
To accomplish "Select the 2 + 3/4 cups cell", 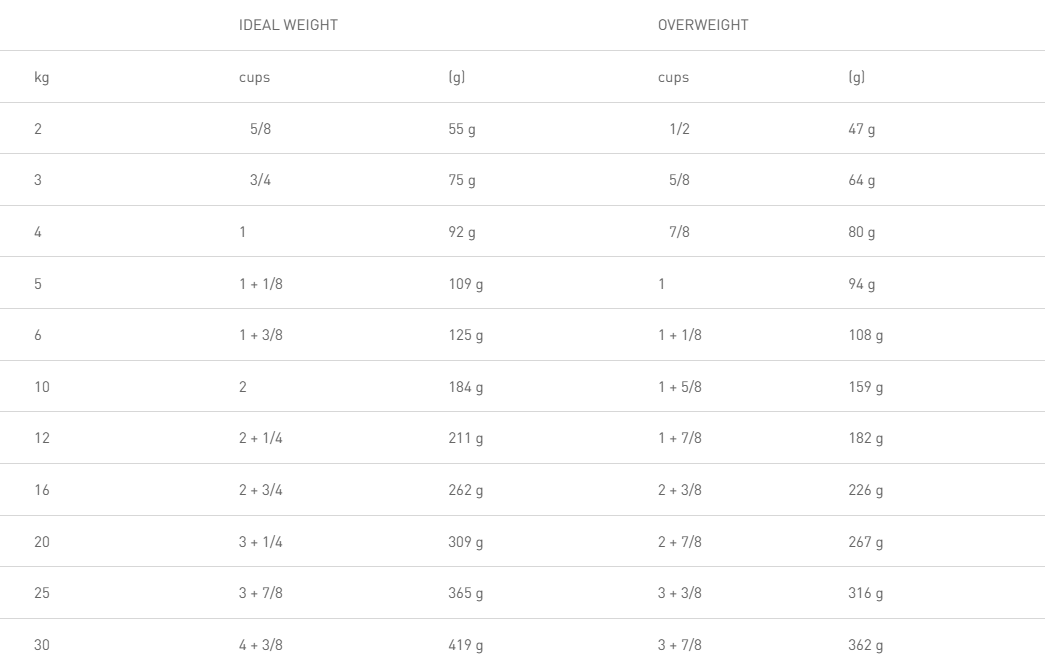I will [x=262, y=492].
